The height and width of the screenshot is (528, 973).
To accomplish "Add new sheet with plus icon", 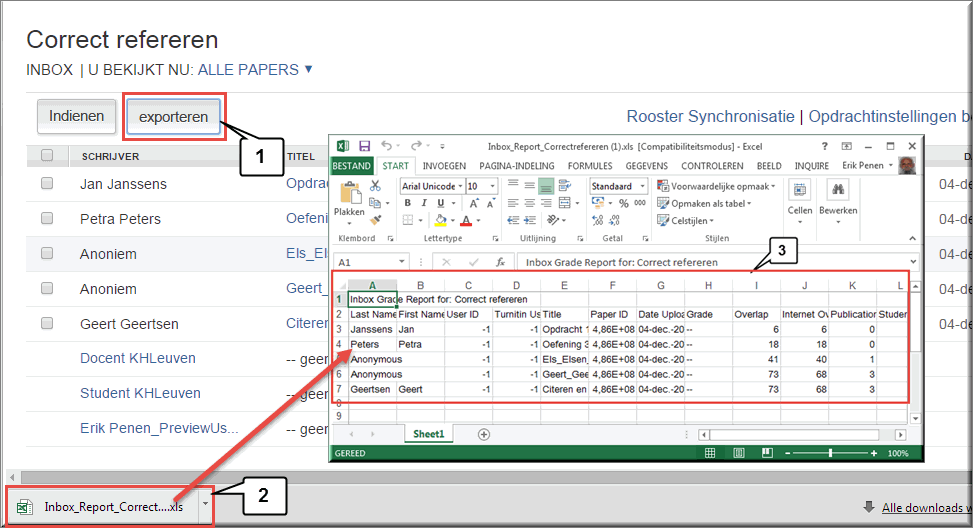I will 484,434.
